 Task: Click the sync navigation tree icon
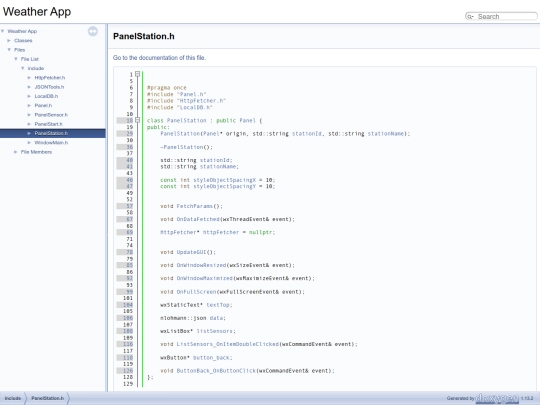pyautogui.click(x=93, y=31)
